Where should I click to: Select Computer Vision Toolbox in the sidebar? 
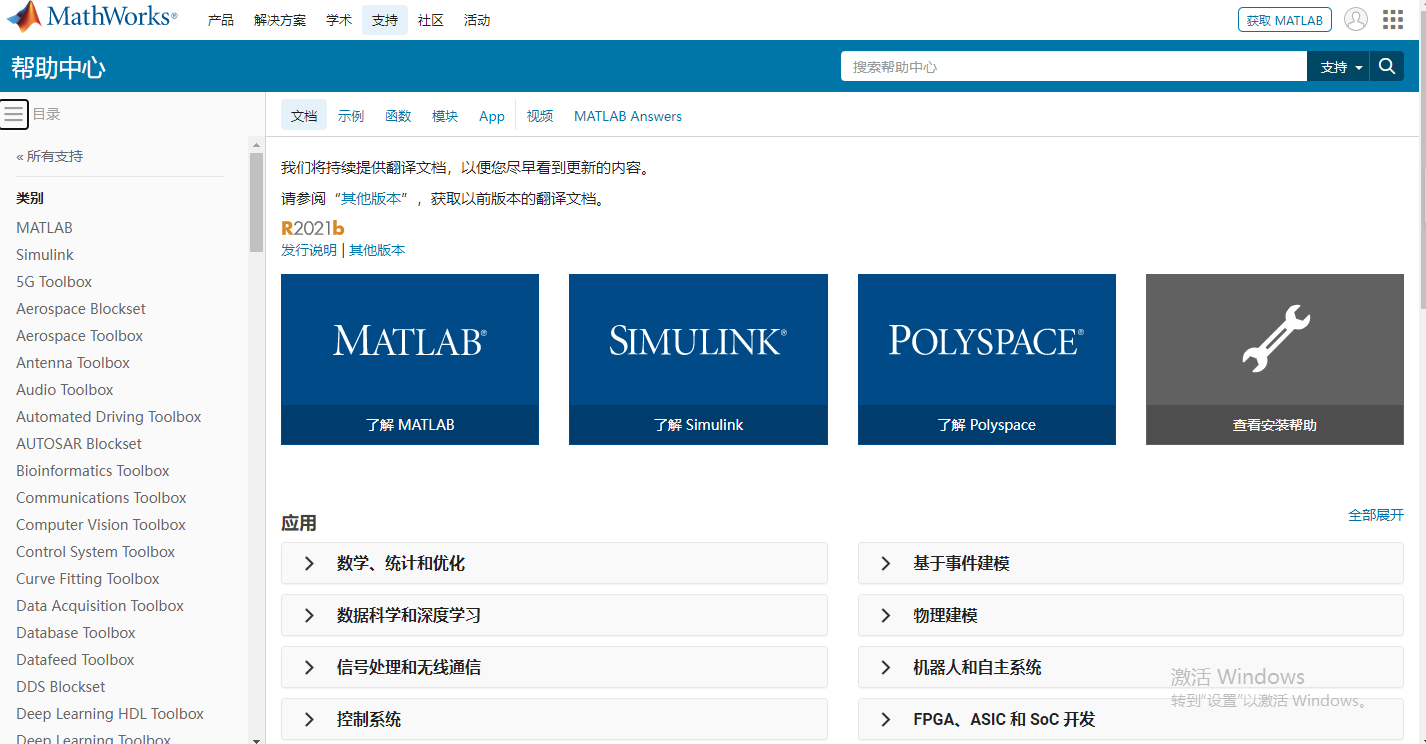[101, 525]
